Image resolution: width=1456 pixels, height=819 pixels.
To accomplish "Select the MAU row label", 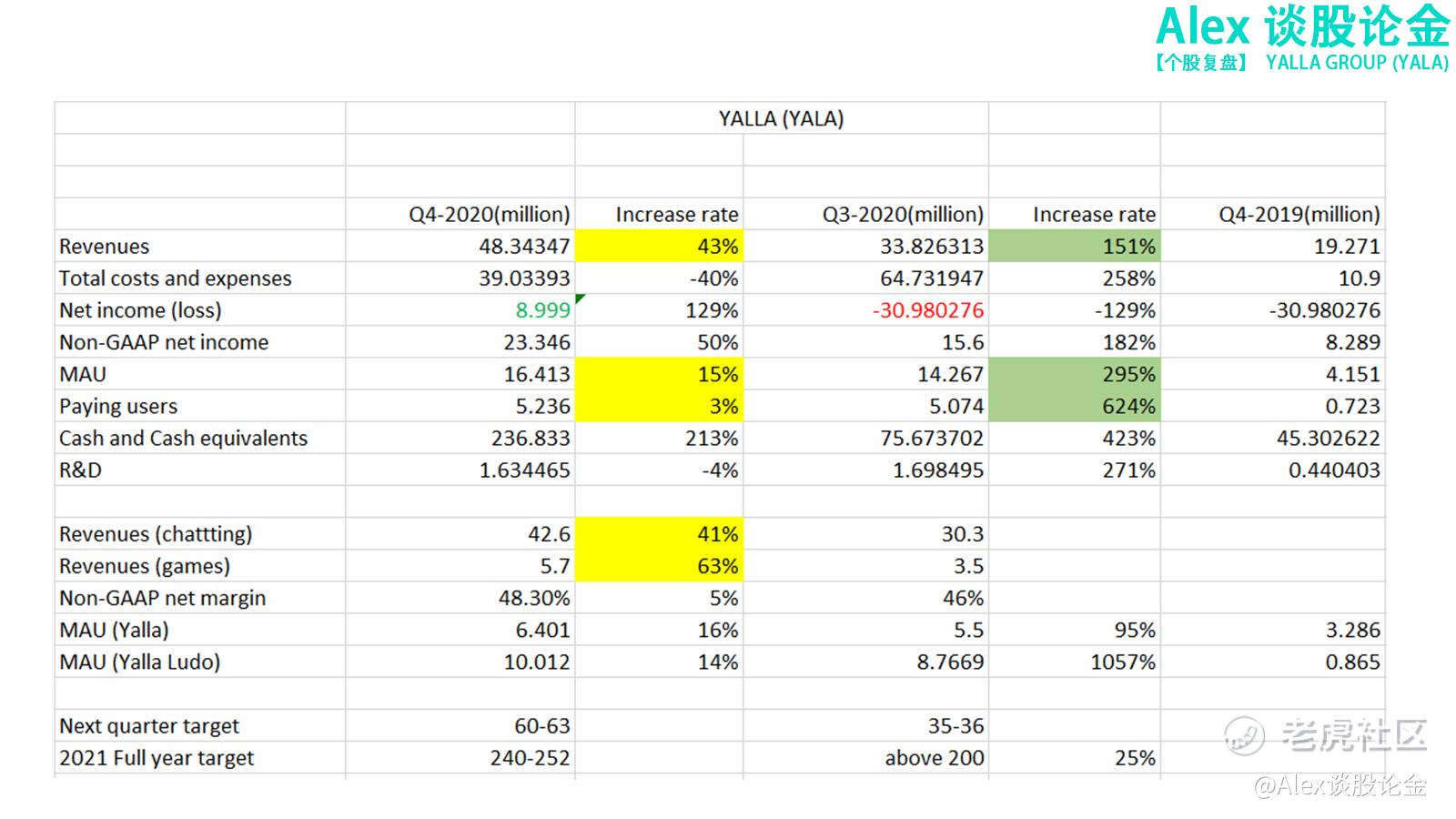I will 83,374.
